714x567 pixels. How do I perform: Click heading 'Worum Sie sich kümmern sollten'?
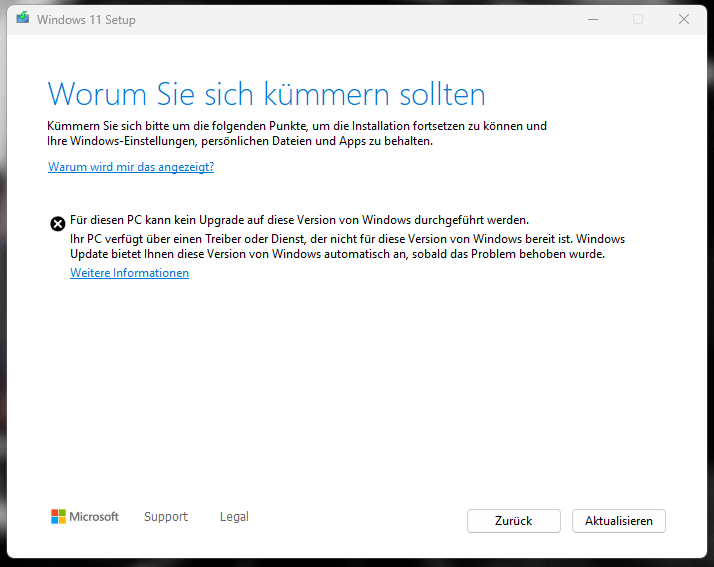tap(266, 94)
